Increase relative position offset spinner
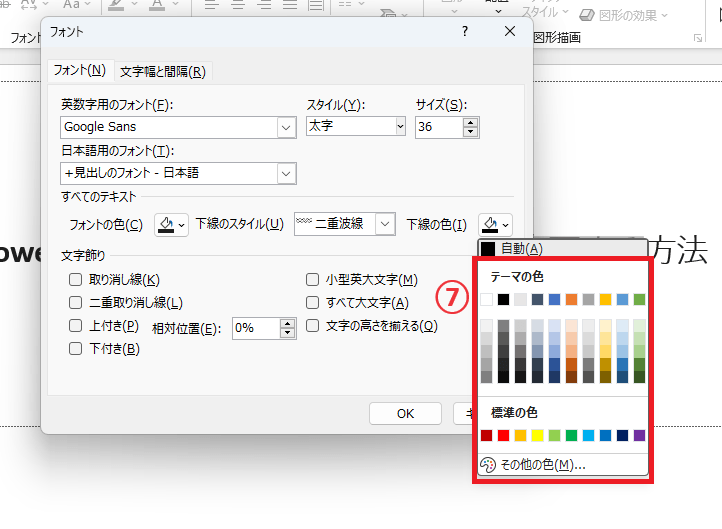Screen dimensions: 722x529 click(287, 324)
